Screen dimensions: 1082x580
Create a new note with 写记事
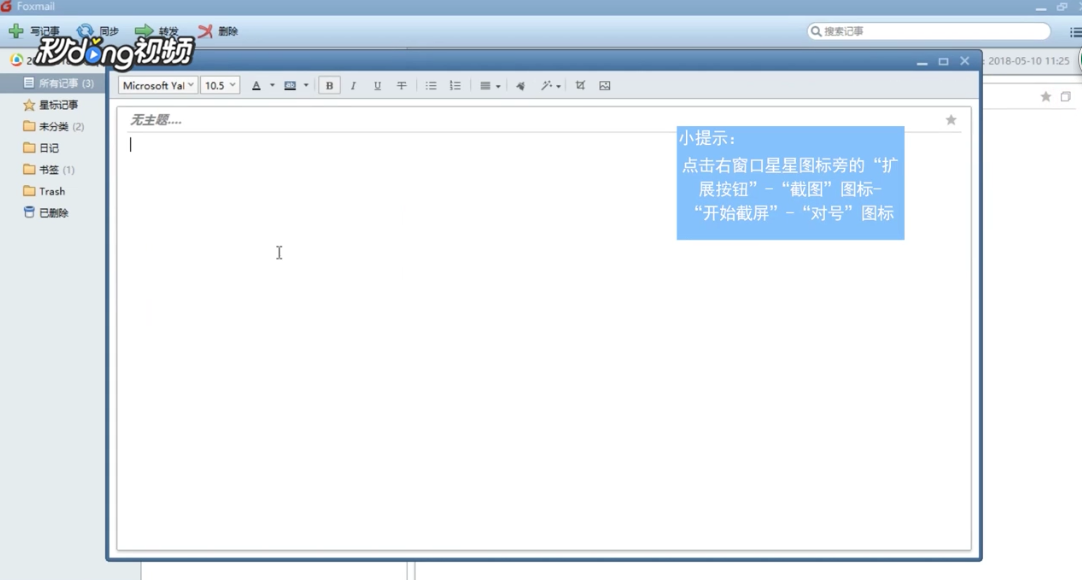coord(36,31)
